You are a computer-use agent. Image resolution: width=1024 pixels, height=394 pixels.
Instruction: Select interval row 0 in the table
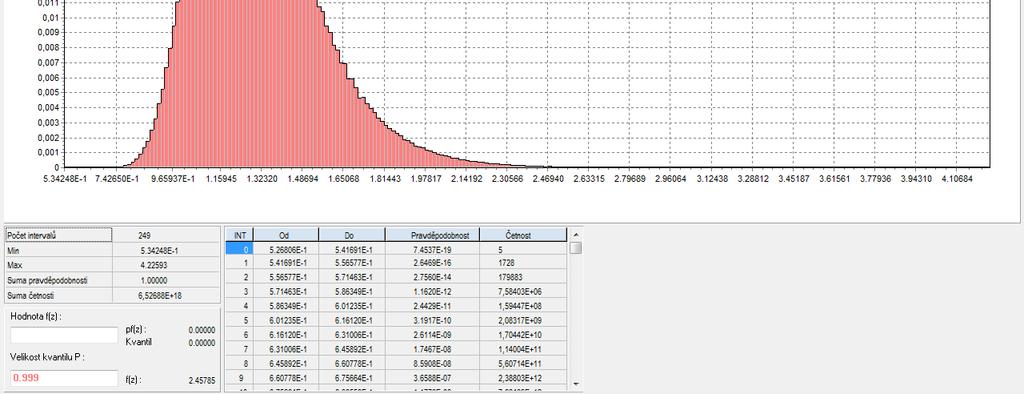point(396,249)
